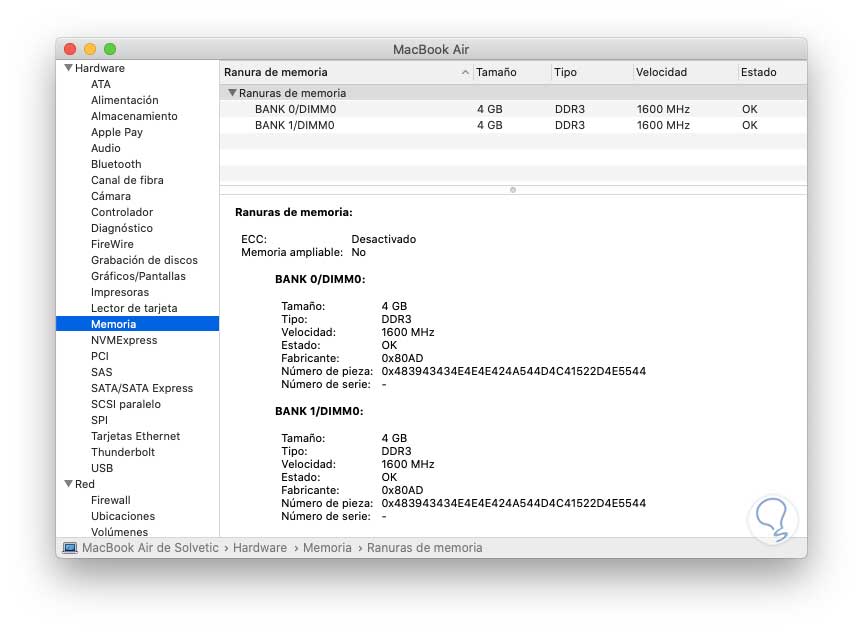Click BANK 1 Número de pieza value
This screenshot has width=863, height=632.
coord(514,503)
